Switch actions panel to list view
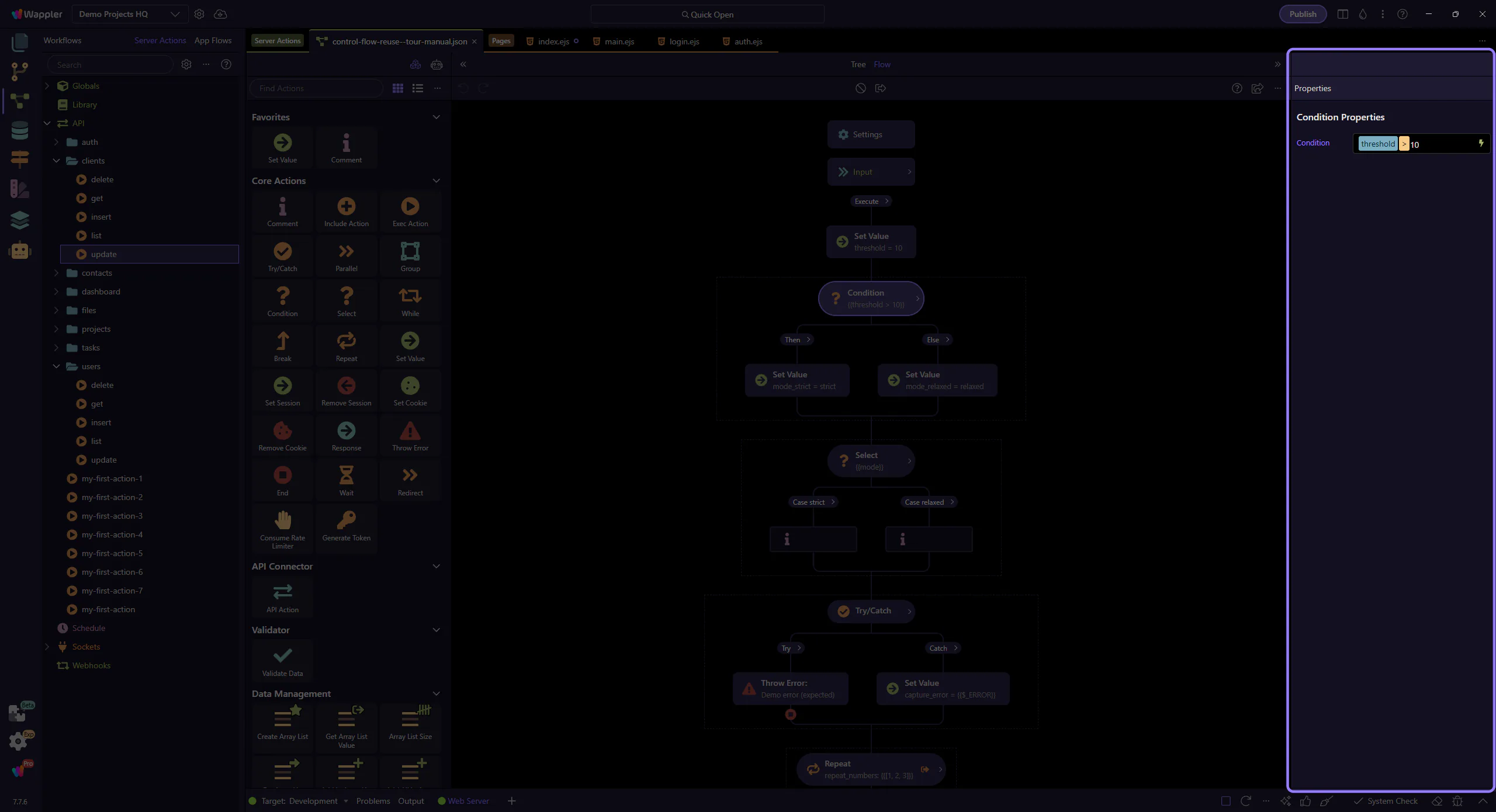 tap(418, 88)
